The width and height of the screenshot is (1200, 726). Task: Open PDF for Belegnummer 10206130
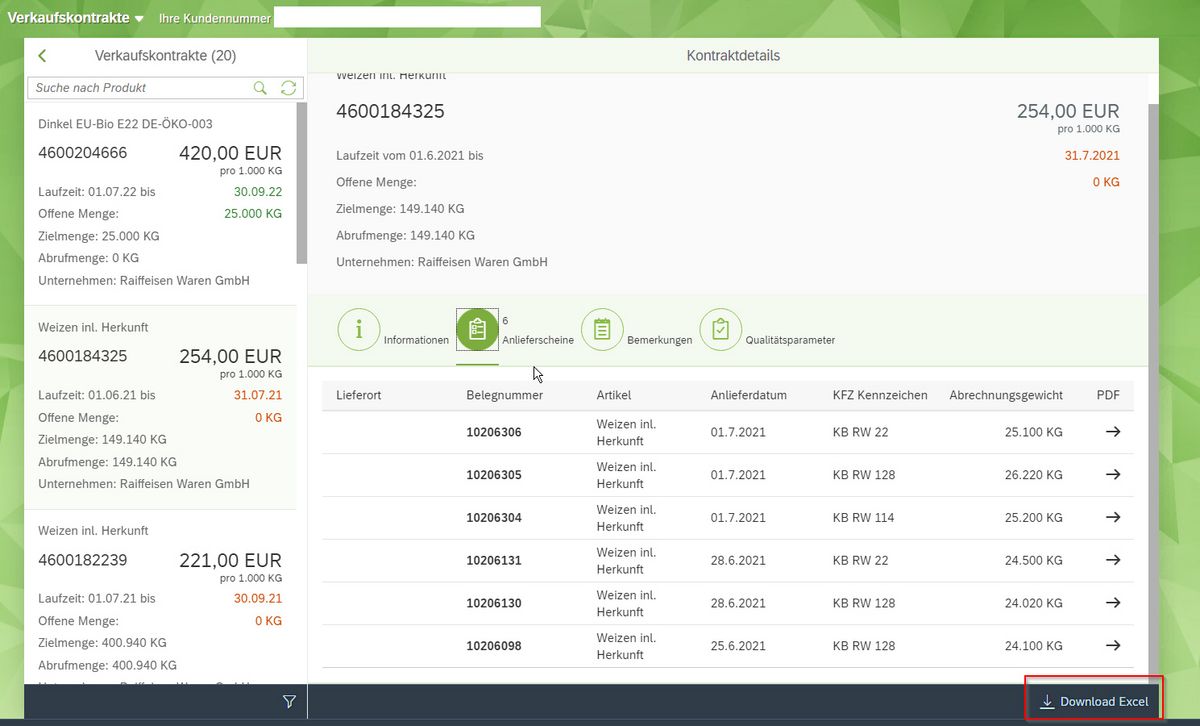click(1112, 603)
